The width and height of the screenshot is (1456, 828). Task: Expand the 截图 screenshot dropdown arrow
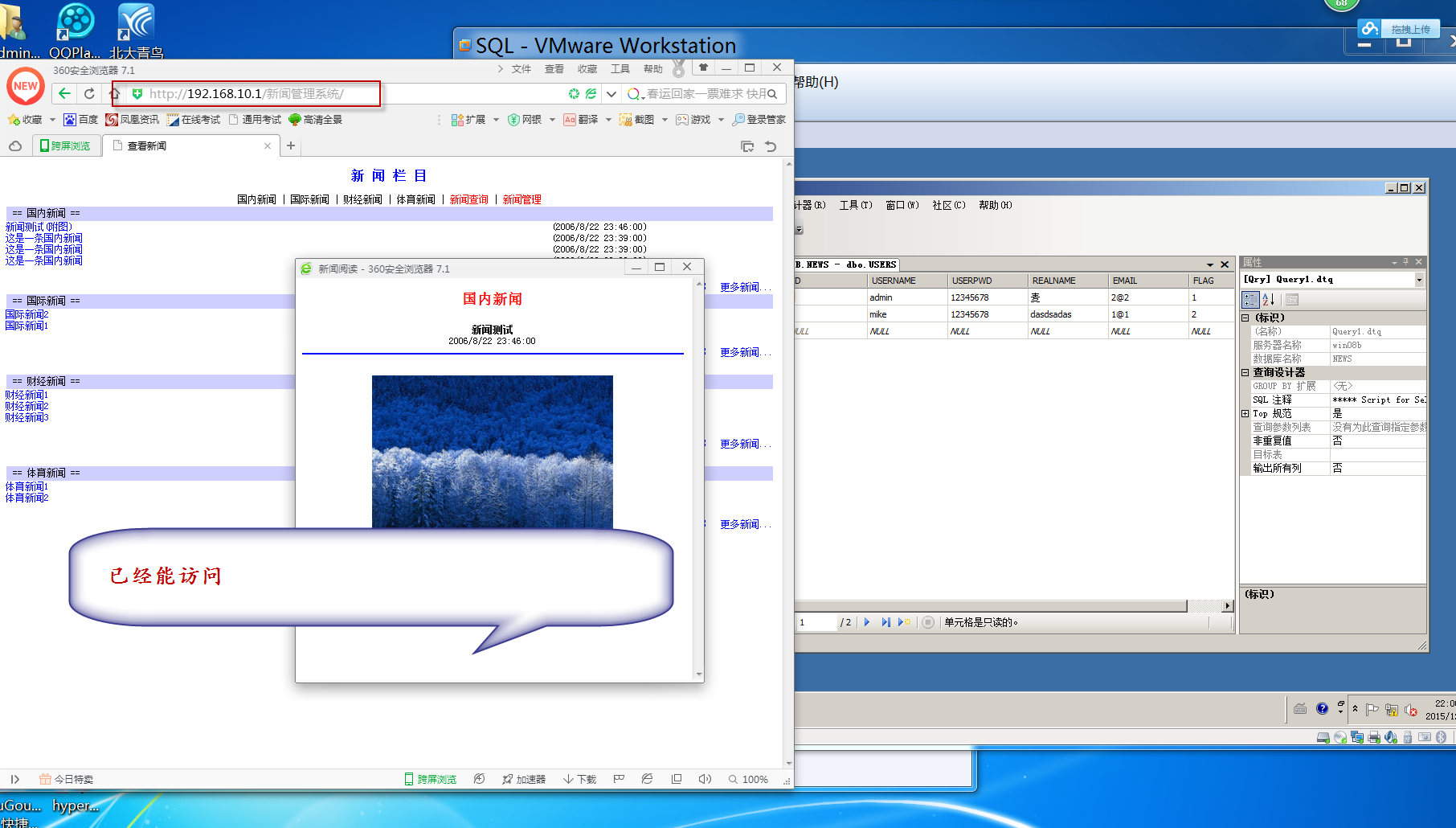click(x=665, y=120)
